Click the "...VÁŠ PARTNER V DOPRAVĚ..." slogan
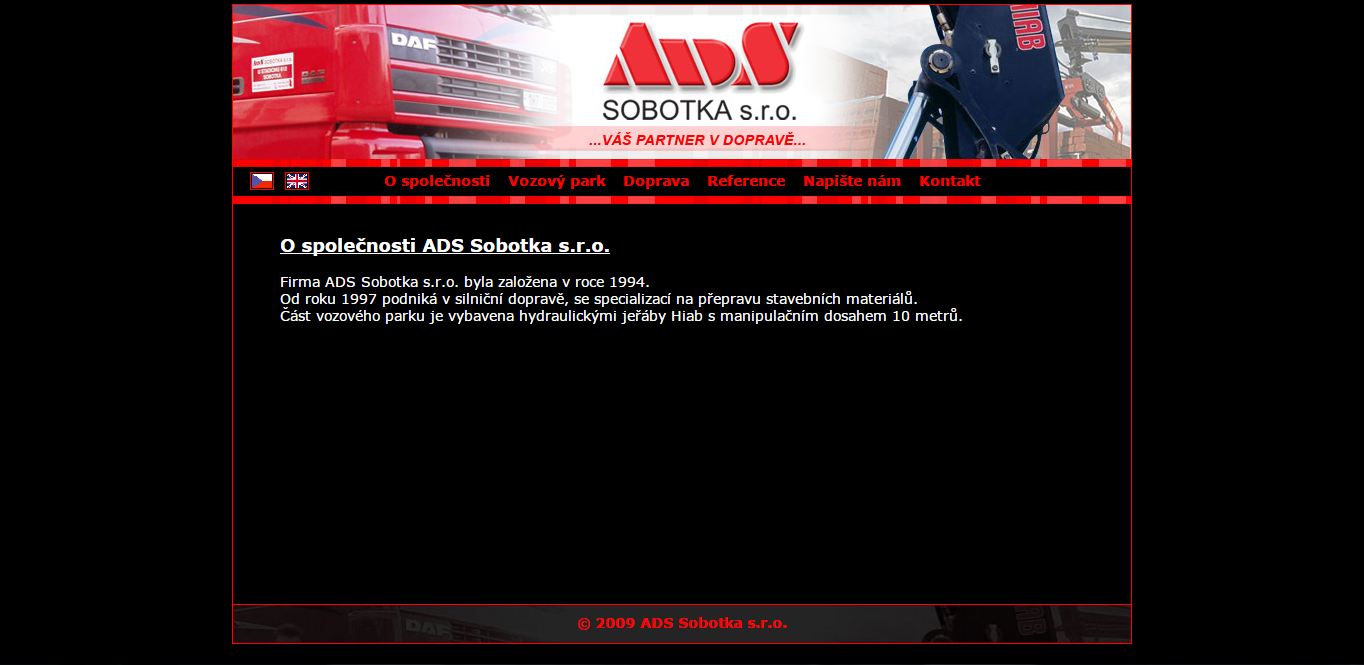Image resolution: width=1364 pixels, height=665 pixels. click(x=697, y=140)
